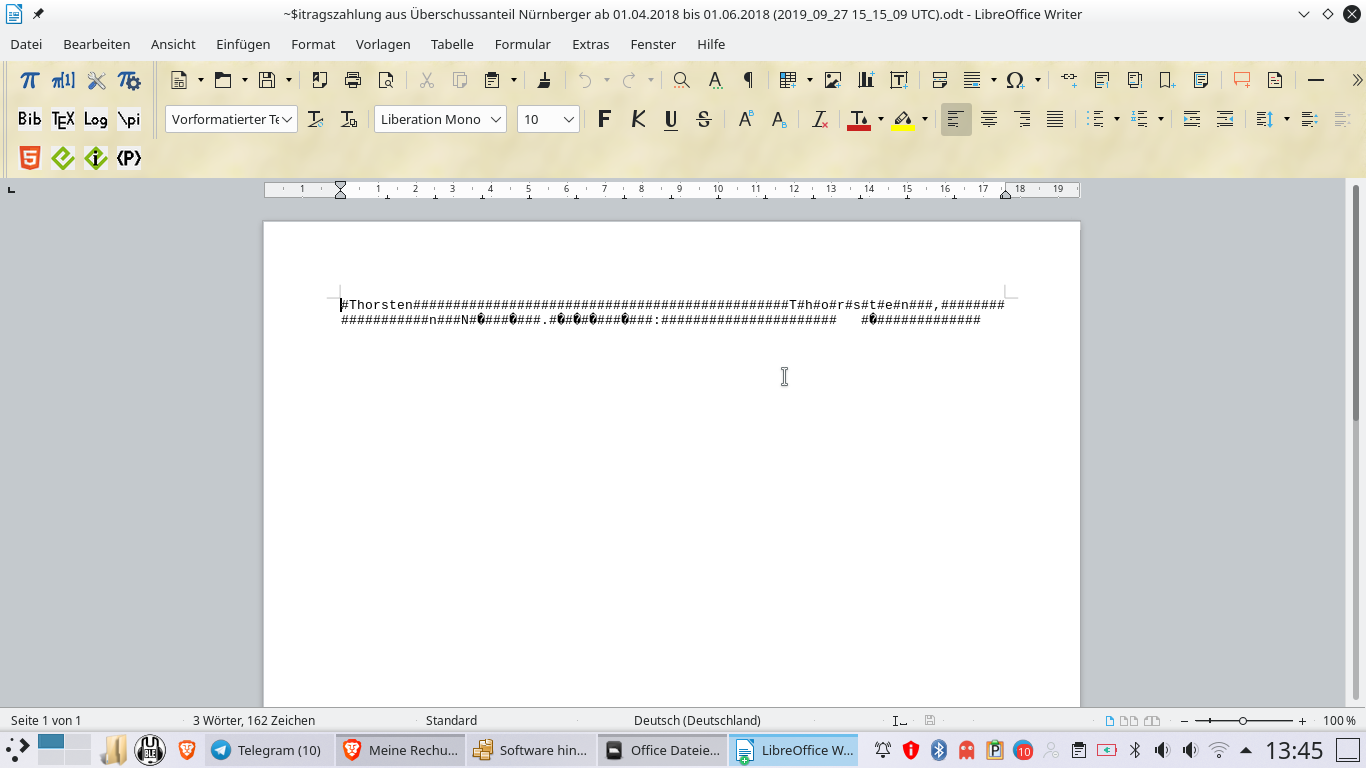Click the HTML5 export icon
The width and height of the screenshot is (1366, 768).
coord(30,158)
